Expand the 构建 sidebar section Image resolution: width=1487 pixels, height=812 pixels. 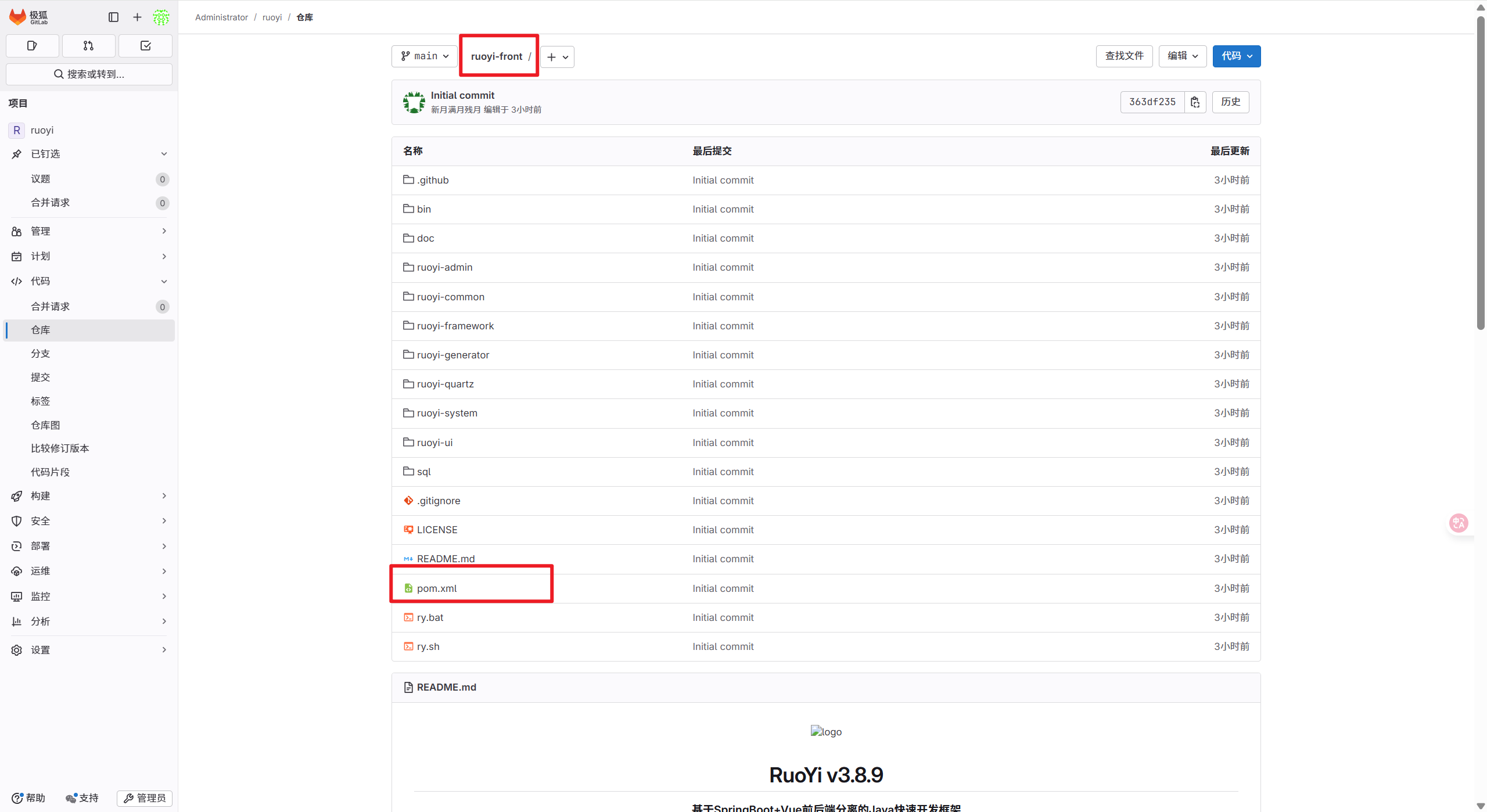click(x=89, y=495)
